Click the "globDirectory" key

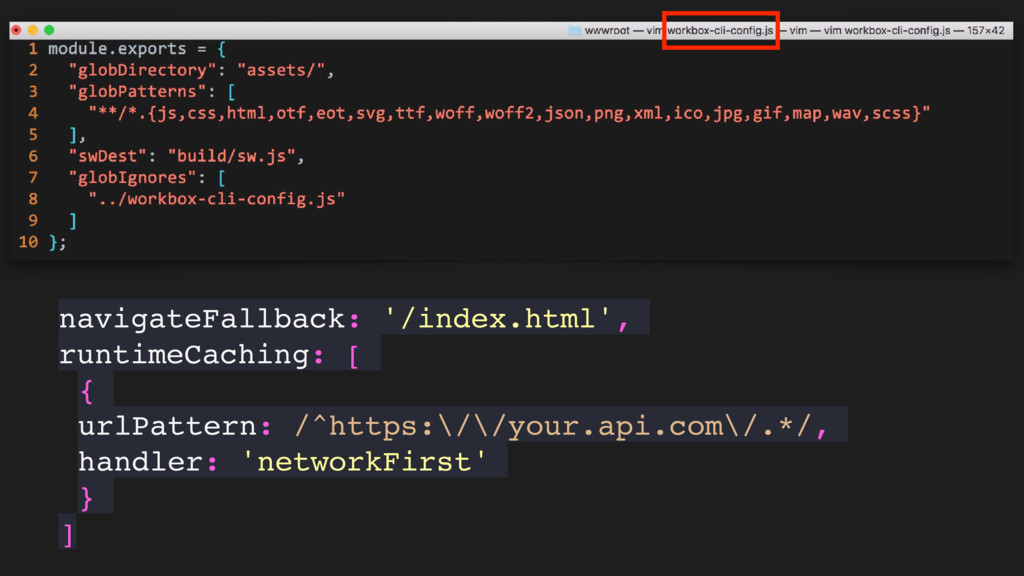(x=142, y=70)
